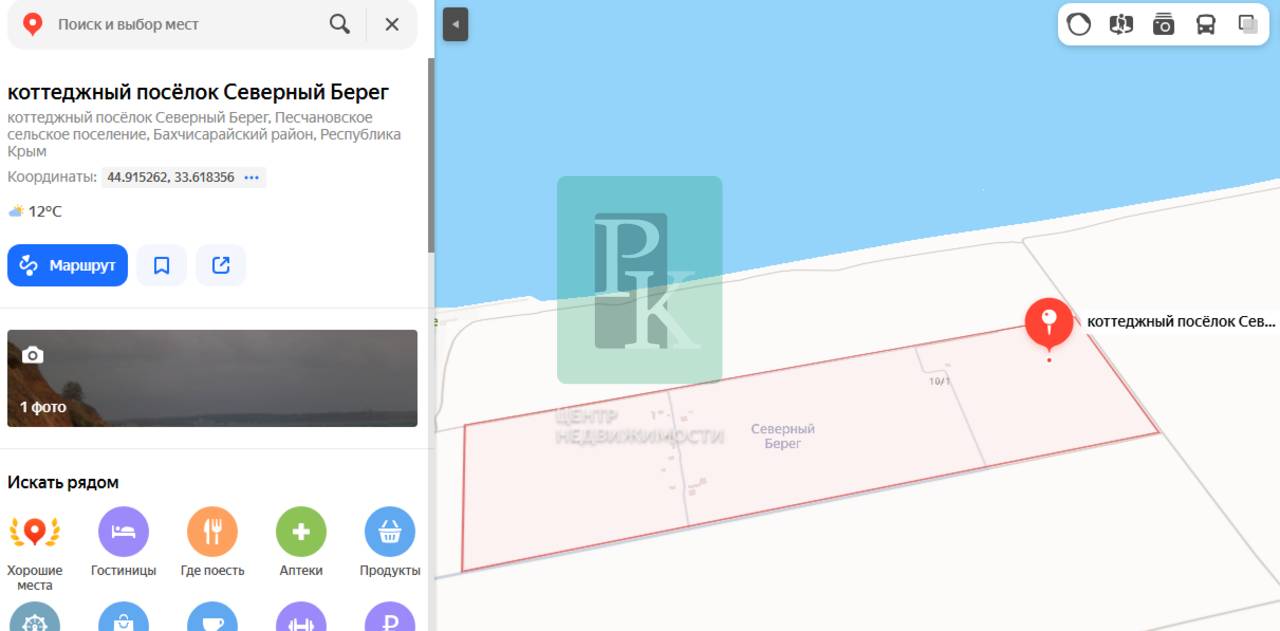Viewport: 1280px width, 631px height.
Task: Open the '1 фото' photo thumbnail
Action: click(x=212, y=378)
